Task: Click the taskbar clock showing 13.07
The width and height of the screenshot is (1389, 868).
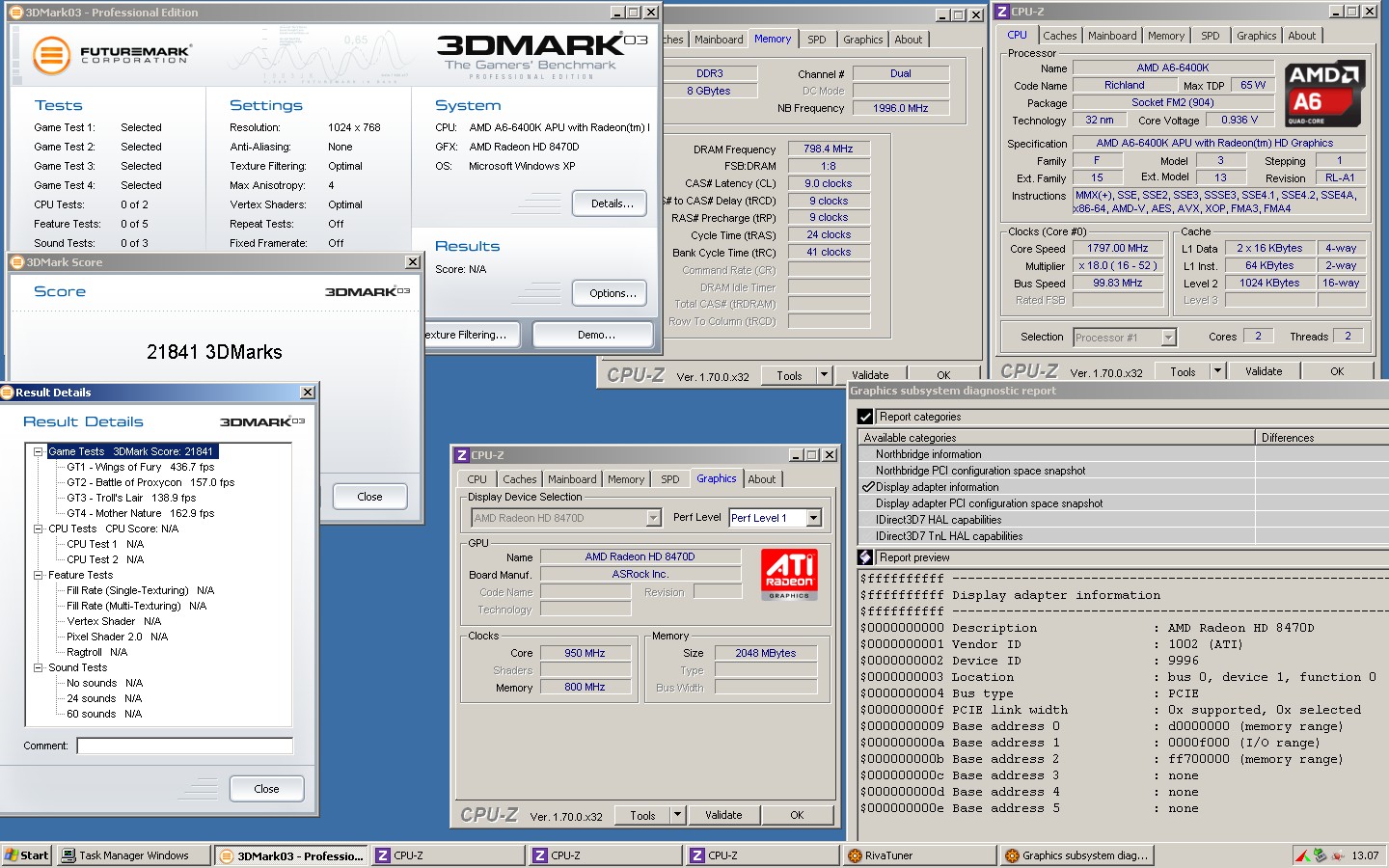Action: [x=1365, y=855]
